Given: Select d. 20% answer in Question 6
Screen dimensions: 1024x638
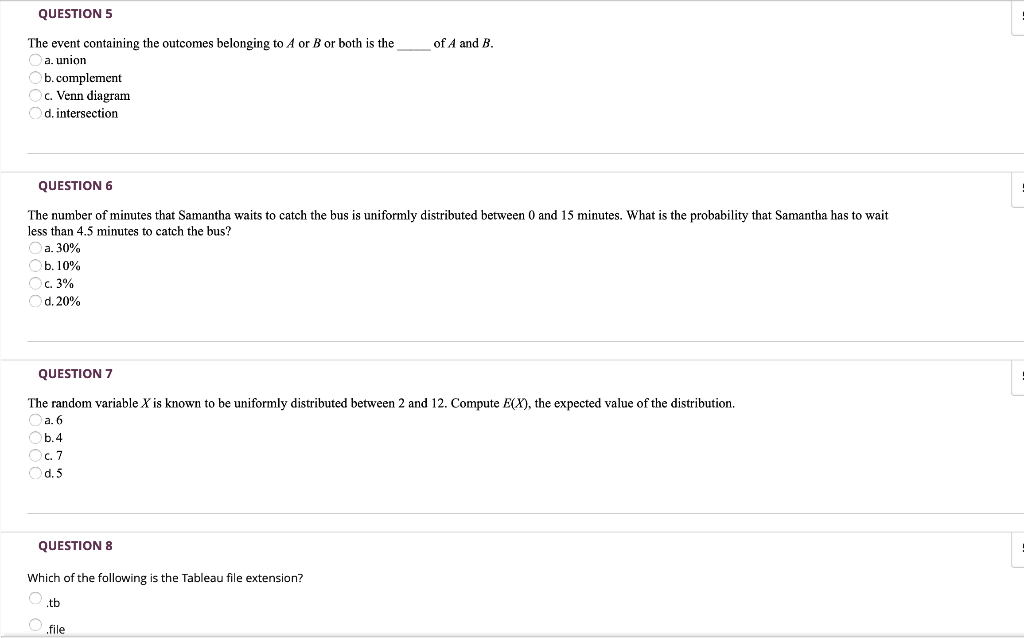Looking at the screenshot, I should 34,301.
